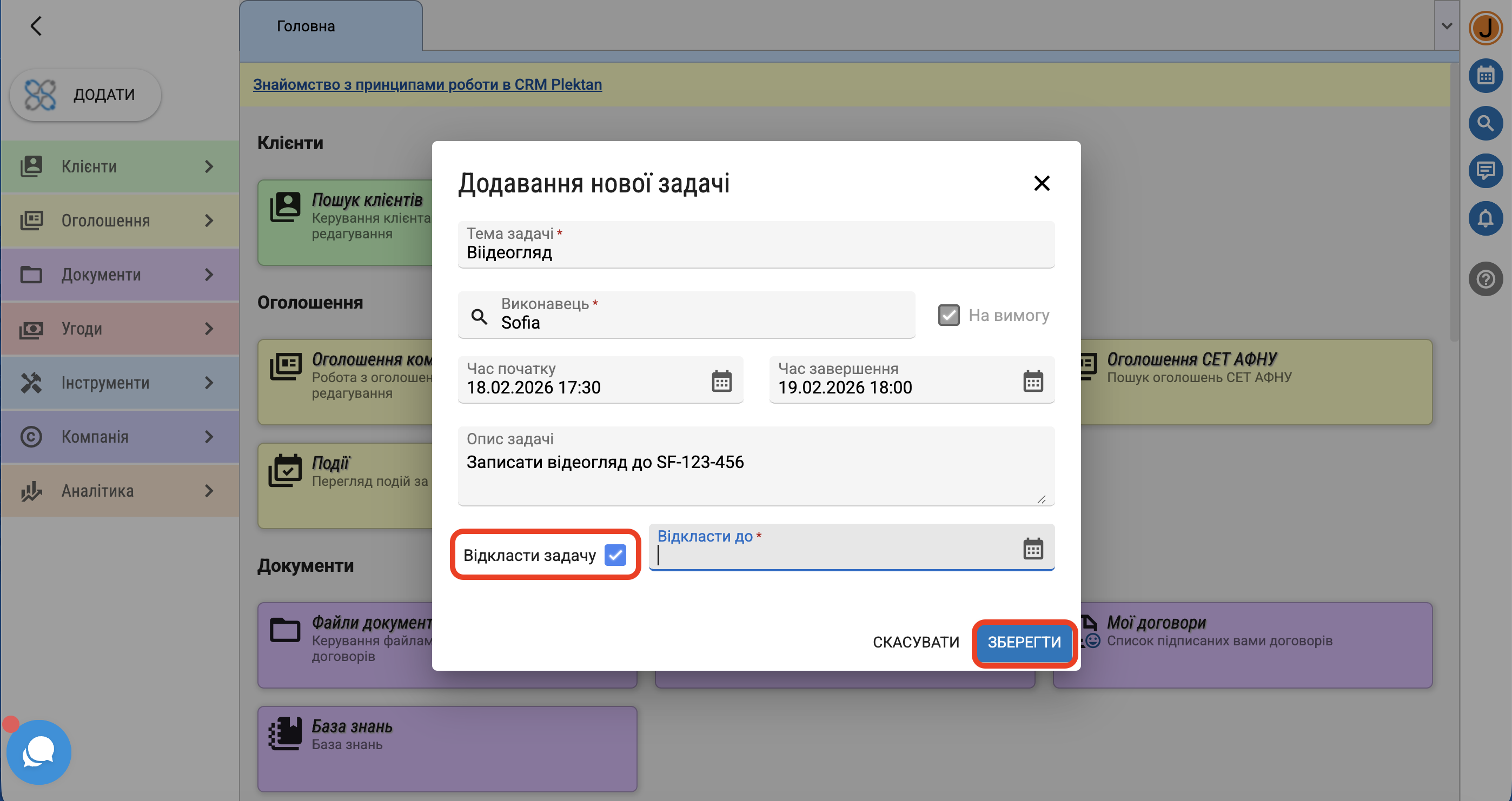Open the notifications bell in right sidebar
The image size is (1512, 801).
click(x=1485, y=219)
